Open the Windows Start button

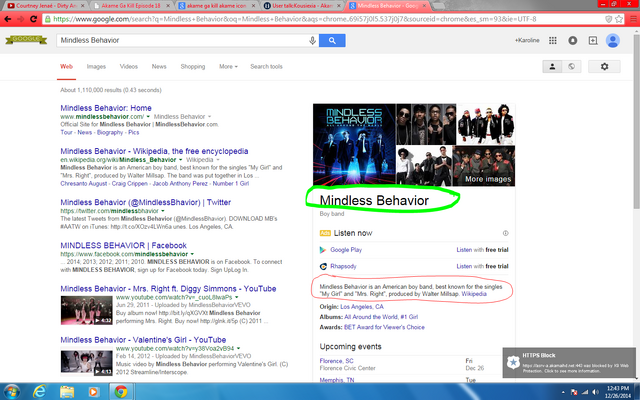[11, 392]
